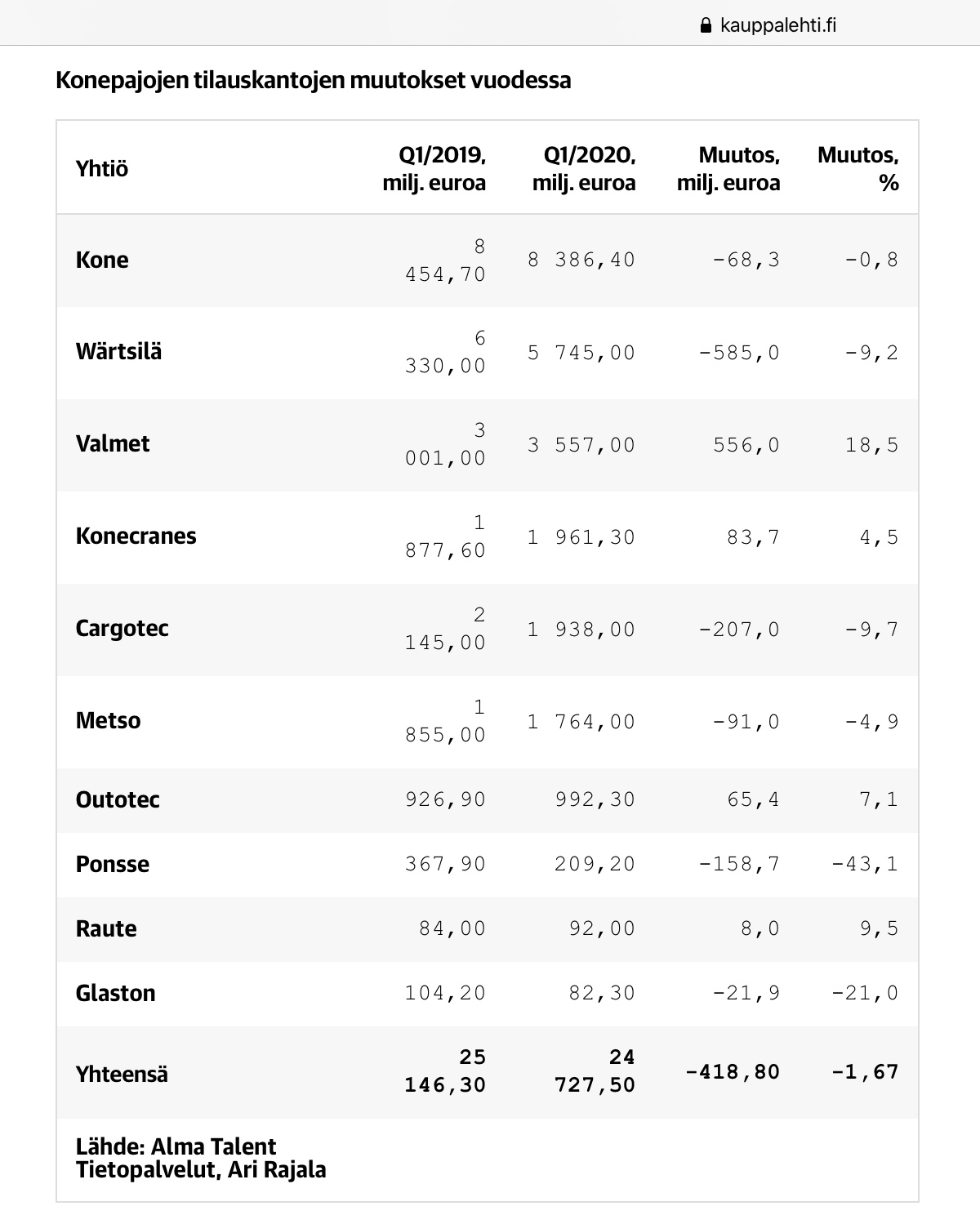The width and height of the screenshot is (980, 1224).
Task: Select the Cargotec row label
Action: click(122, 629)
